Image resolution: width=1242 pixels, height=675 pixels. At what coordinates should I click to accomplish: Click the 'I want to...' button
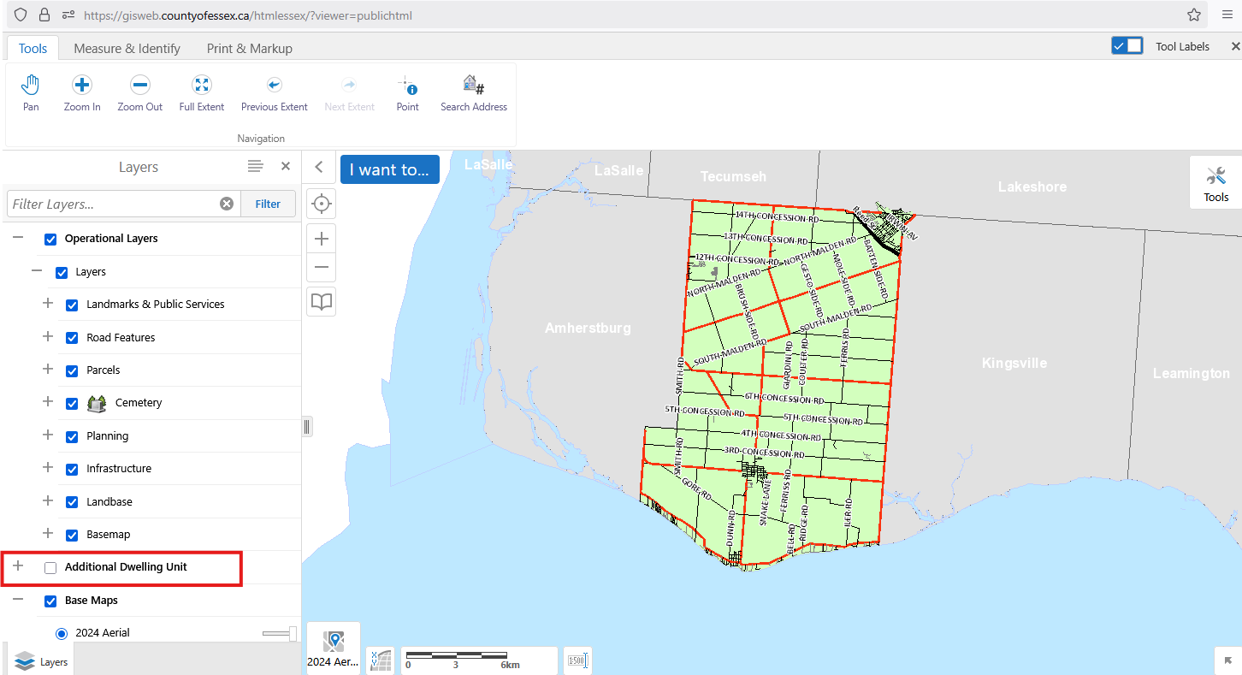tap(389, 169)
